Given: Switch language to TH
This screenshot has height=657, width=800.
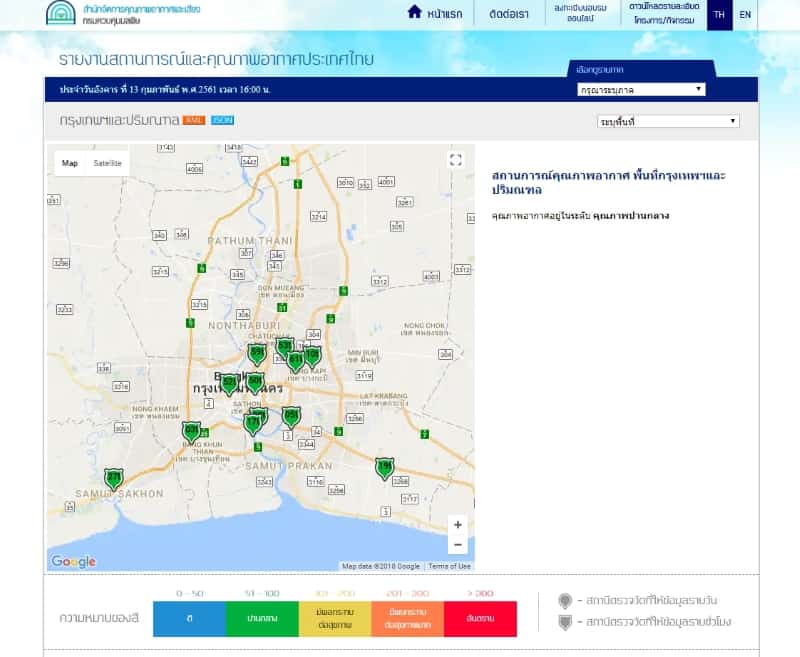Looking at the screenshot, I should point(719,15).
